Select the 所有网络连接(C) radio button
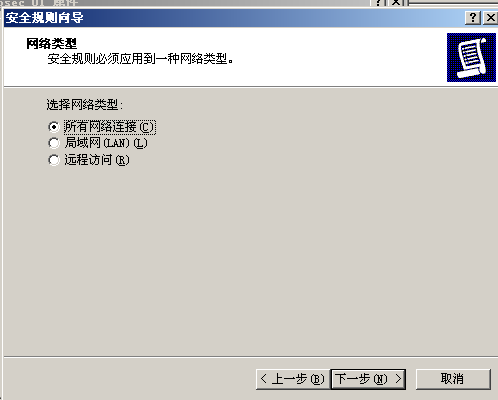The width and height of the screenshot is (498, 400). [53, 127]
